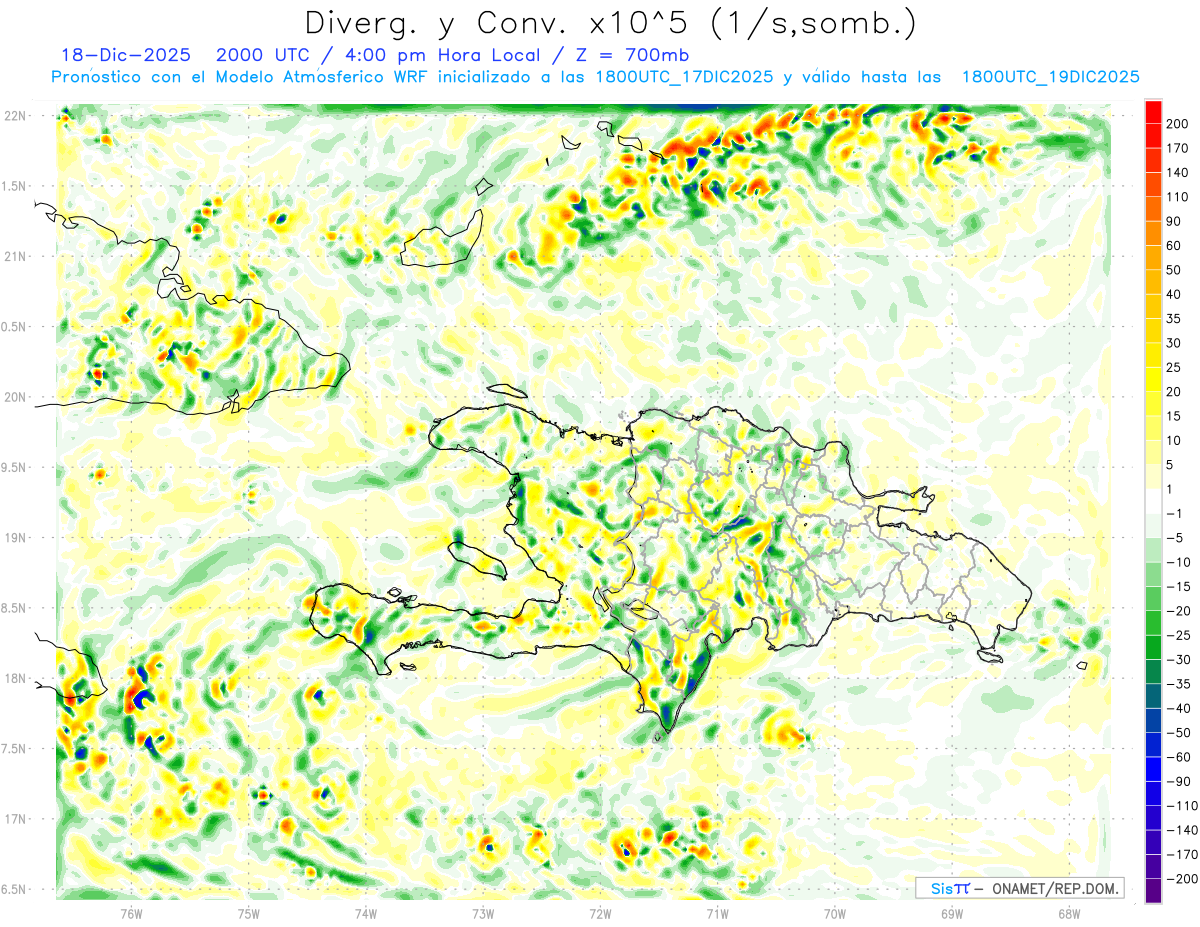Click the '73W' longitude label
The height and width of the screenshot is (927, 1200).
coord(483,913)
